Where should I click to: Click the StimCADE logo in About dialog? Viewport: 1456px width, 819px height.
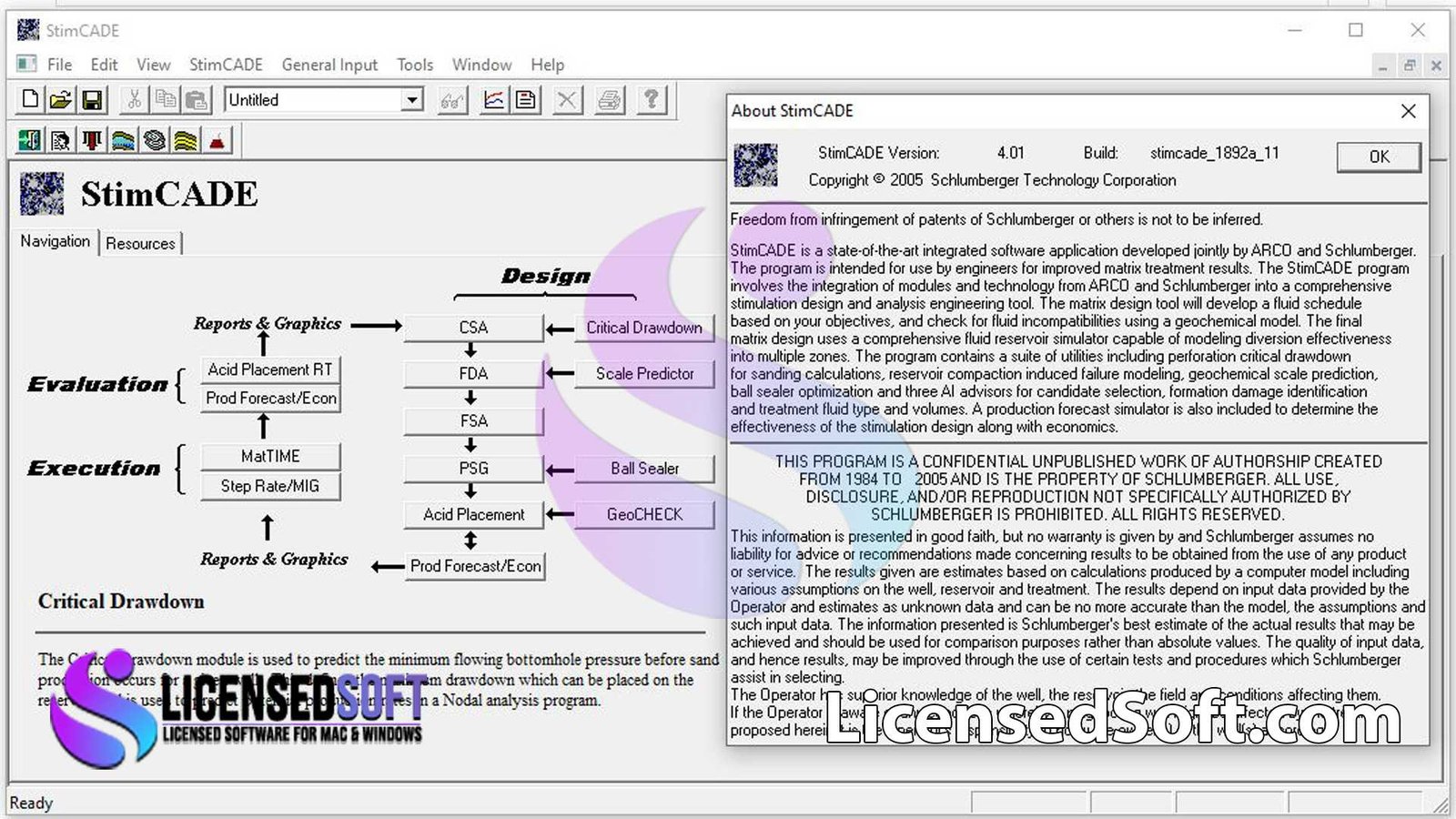click(755, 165)
